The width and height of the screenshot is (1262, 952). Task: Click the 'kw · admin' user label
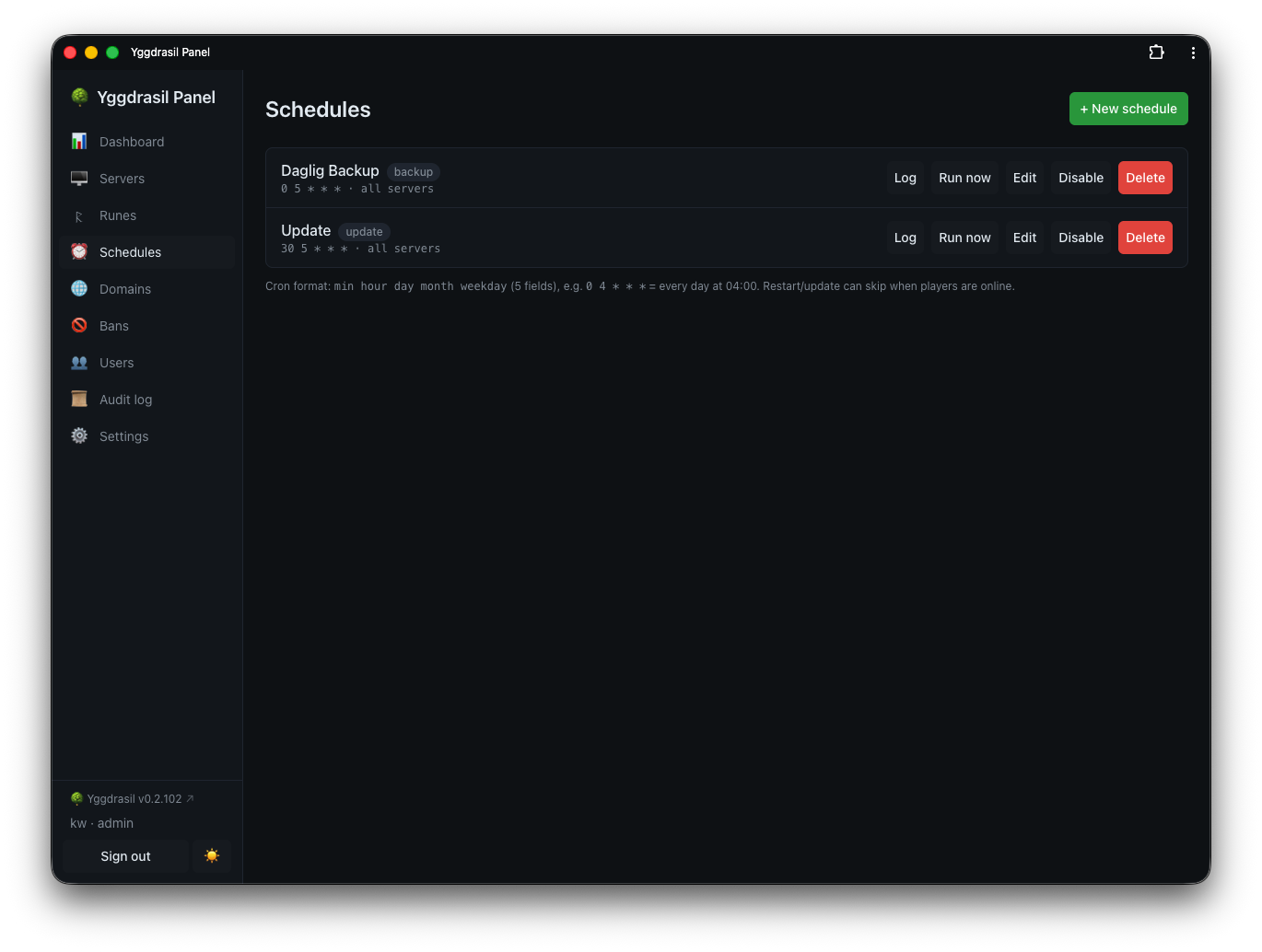coord(102,823)
